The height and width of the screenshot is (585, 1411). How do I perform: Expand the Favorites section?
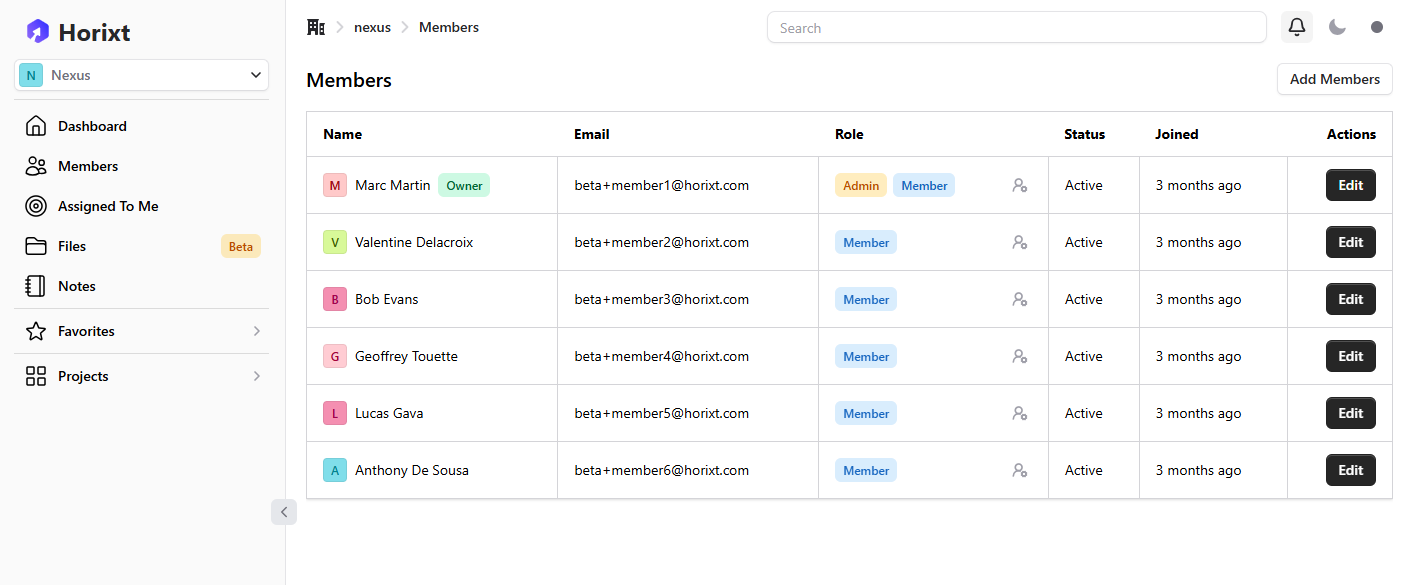coord(141,331)
